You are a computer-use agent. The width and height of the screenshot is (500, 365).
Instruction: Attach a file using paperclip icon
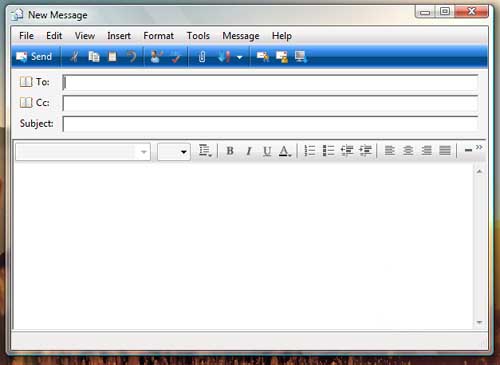[202, 57]
